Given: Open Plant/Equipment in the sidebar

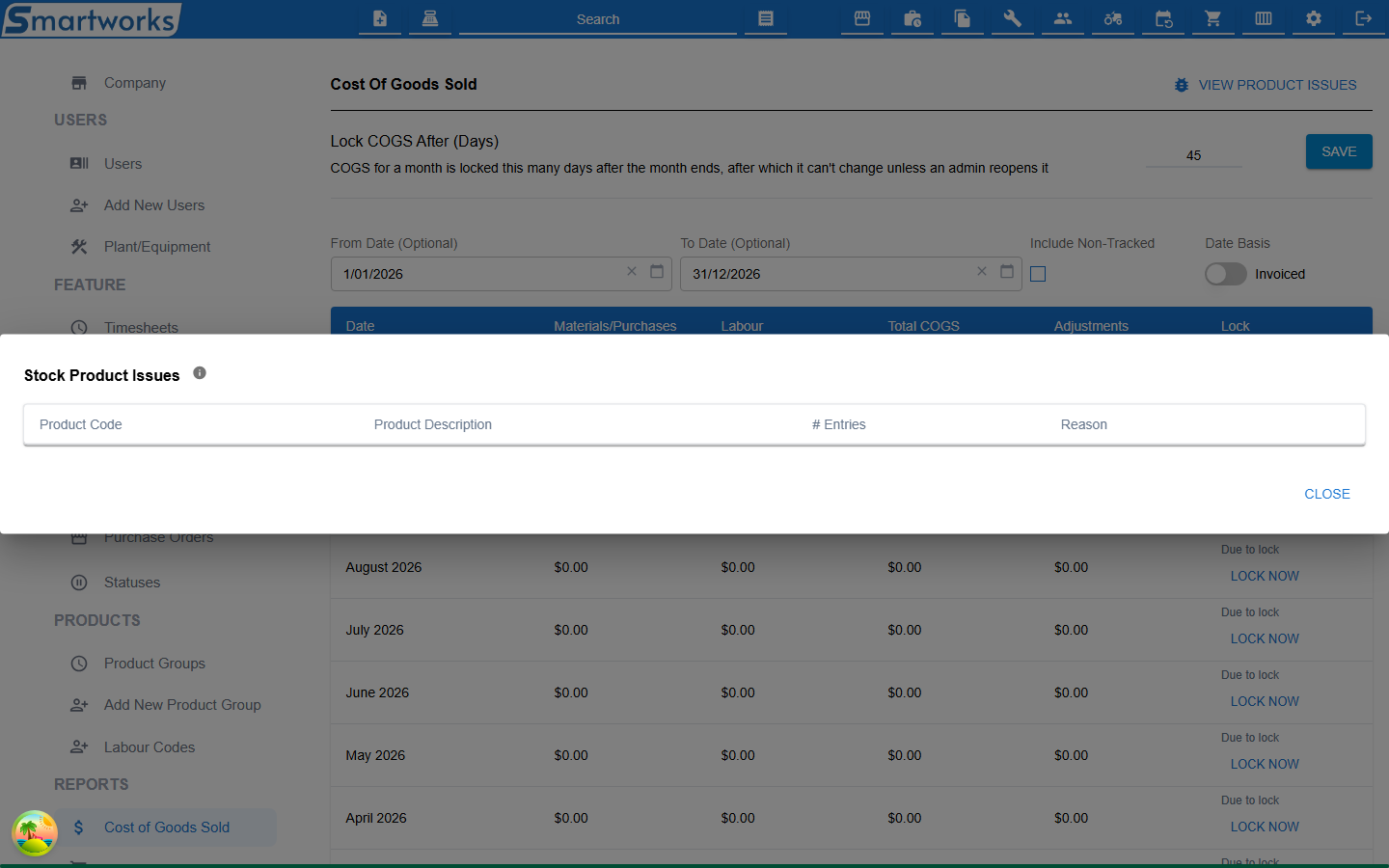Looking at the screenshot, I should [x=157, y=247].
